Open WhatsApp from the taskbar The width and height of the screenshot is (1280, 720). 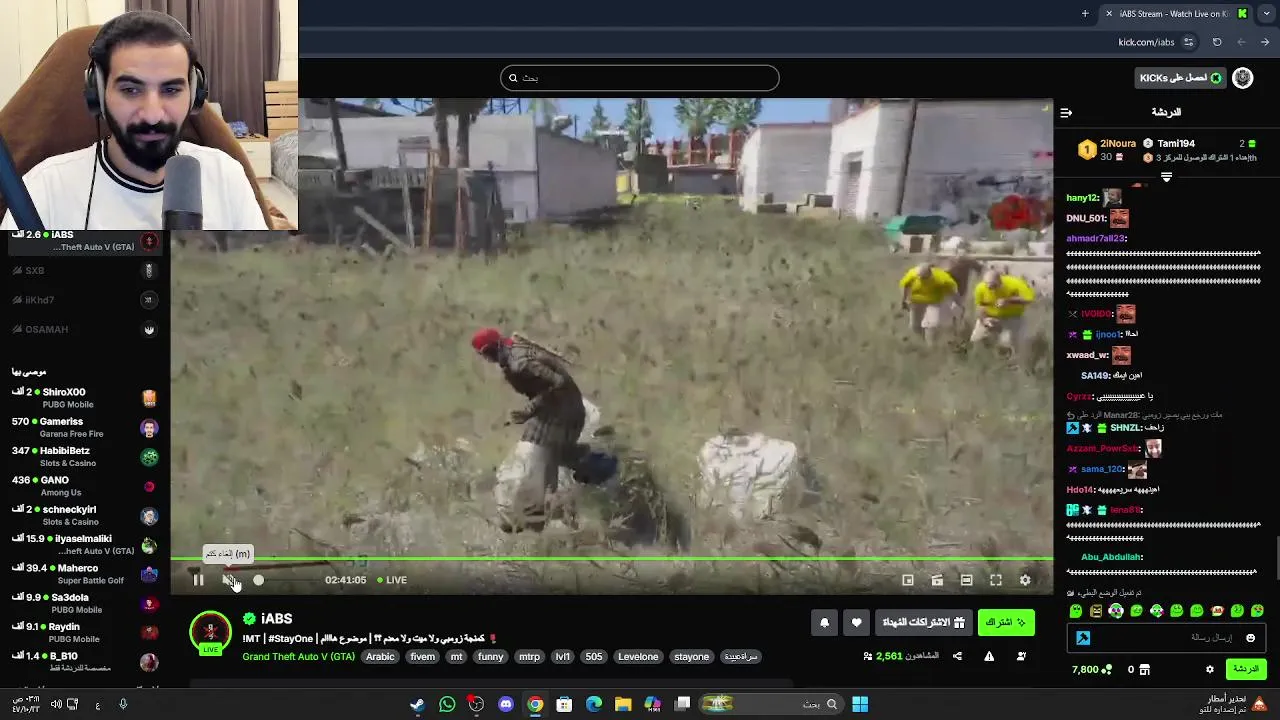447,704
